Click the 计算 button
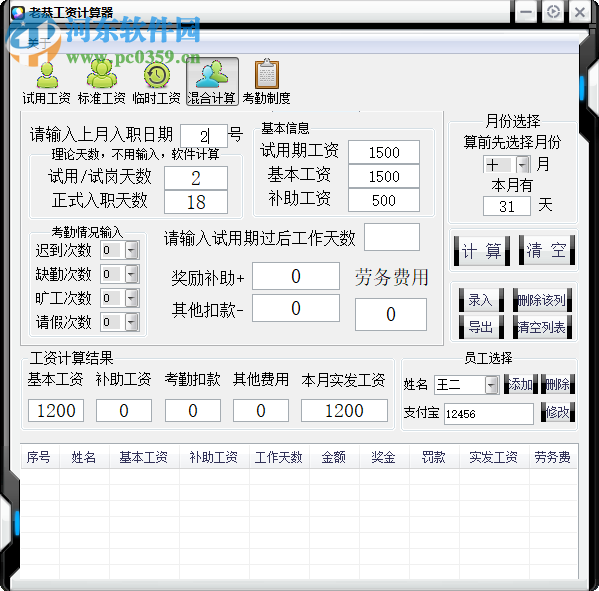599x591 pixels. click(x=482, y=251)
